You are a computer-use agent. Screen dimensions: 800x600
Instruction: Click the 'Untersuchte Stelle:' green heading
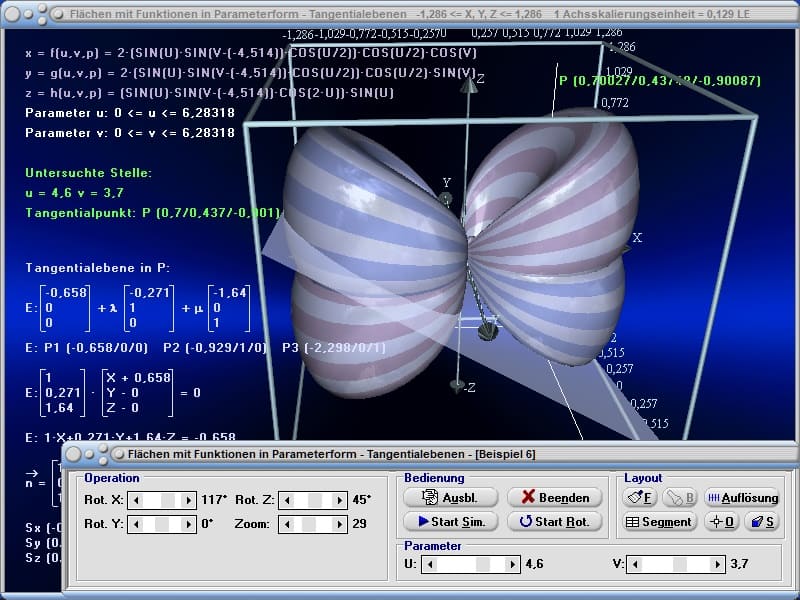coord(89,173)
